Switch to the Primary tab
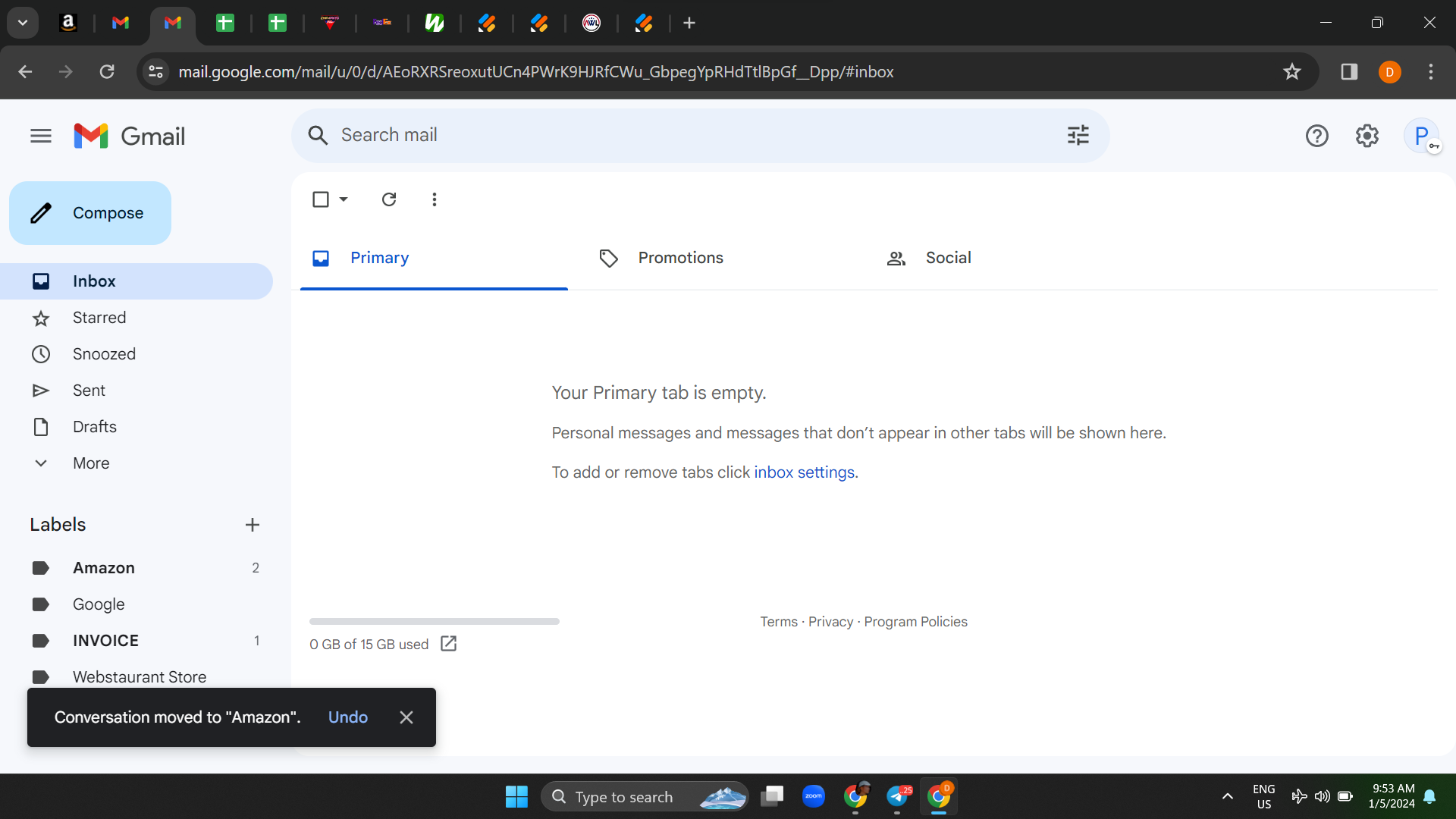This screenshot has width=1456, height=819. point(434,258)
